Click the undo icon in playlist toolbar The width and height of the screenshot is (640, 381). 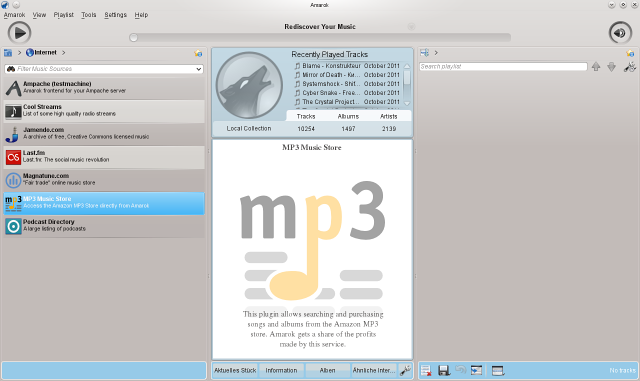pos(460,370)
